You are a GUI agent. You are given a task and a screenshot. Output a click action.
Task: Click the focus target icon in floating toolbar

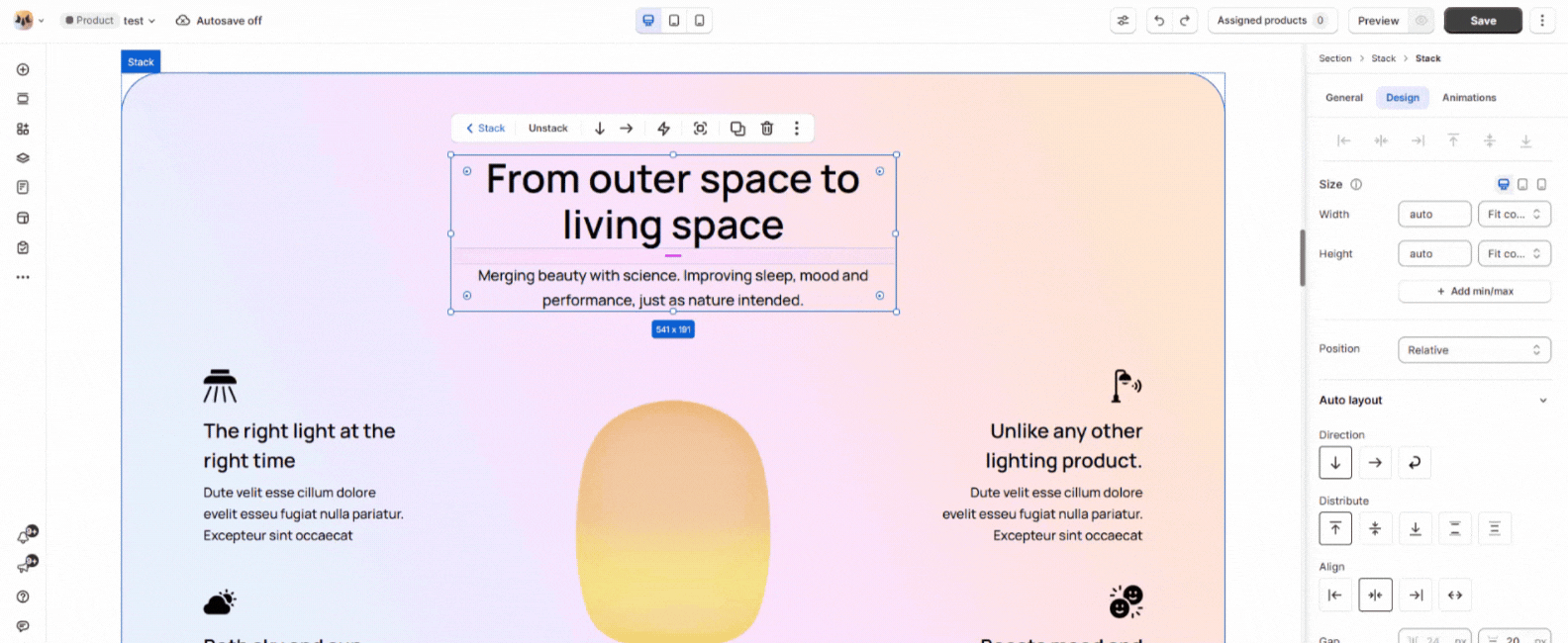700,129
